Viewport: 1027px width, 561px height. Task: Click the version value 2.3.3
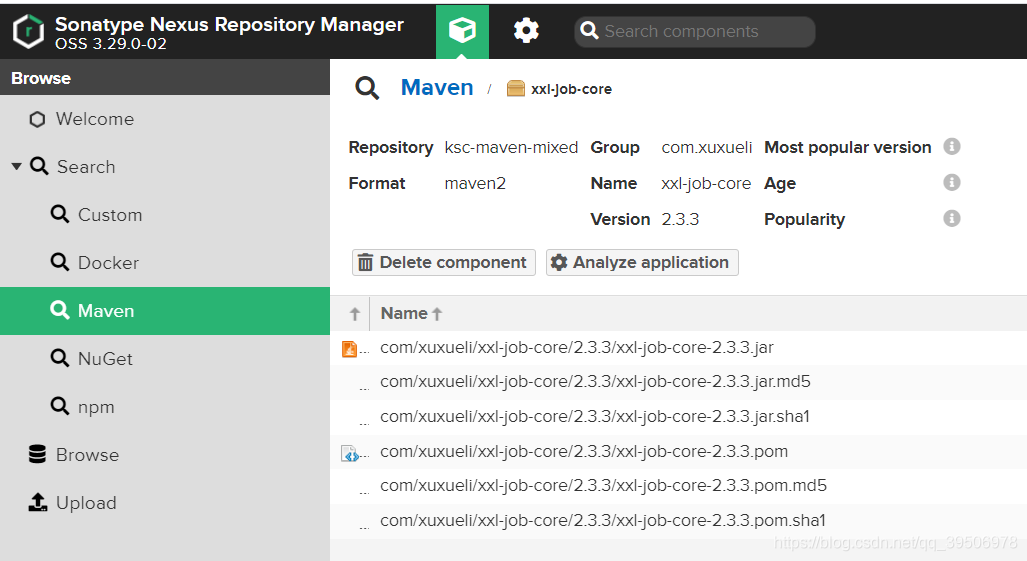[x=680, y=219]
